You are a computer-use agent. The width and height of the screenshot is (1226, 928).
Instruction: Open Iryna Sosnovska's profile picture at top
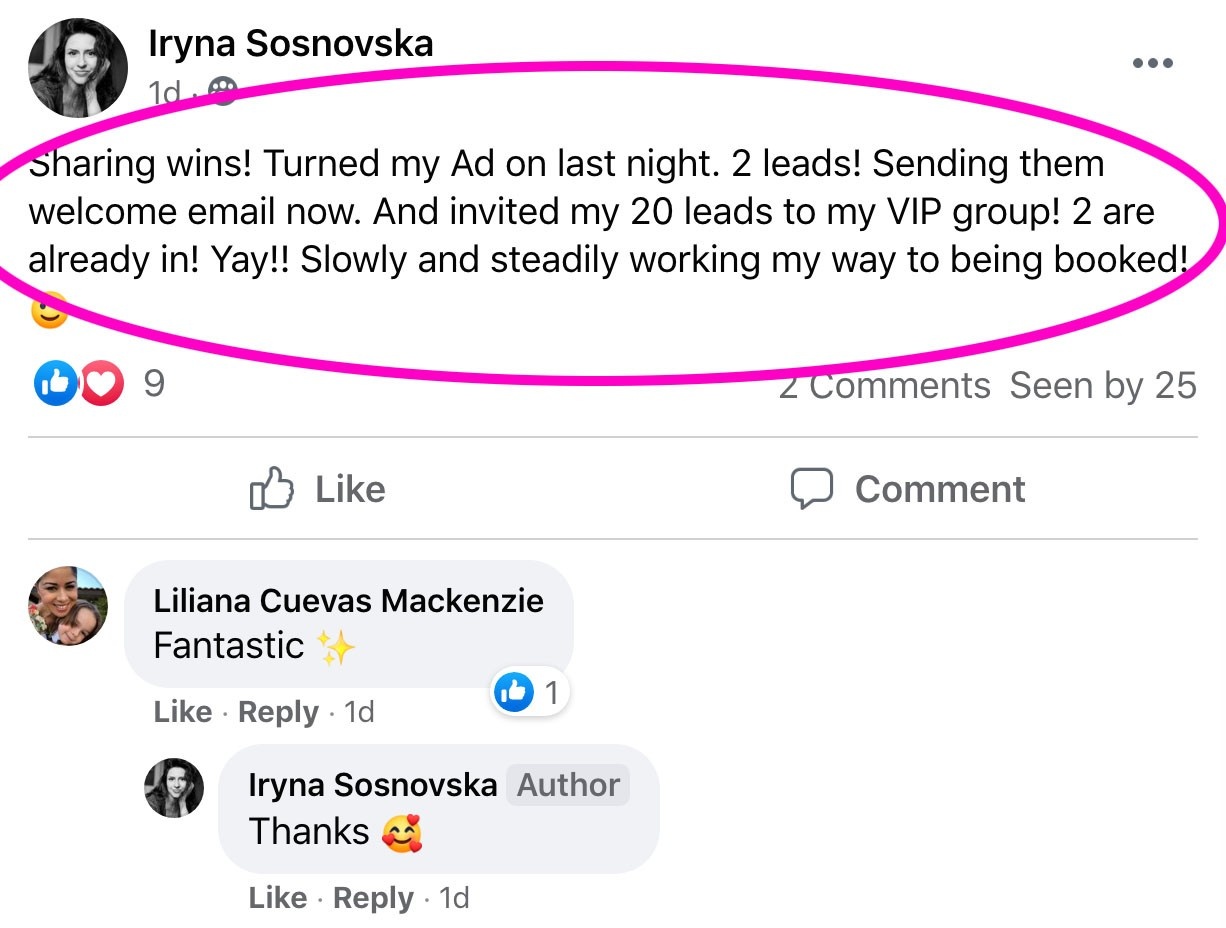pyautogui.click(x=78, y=68)
